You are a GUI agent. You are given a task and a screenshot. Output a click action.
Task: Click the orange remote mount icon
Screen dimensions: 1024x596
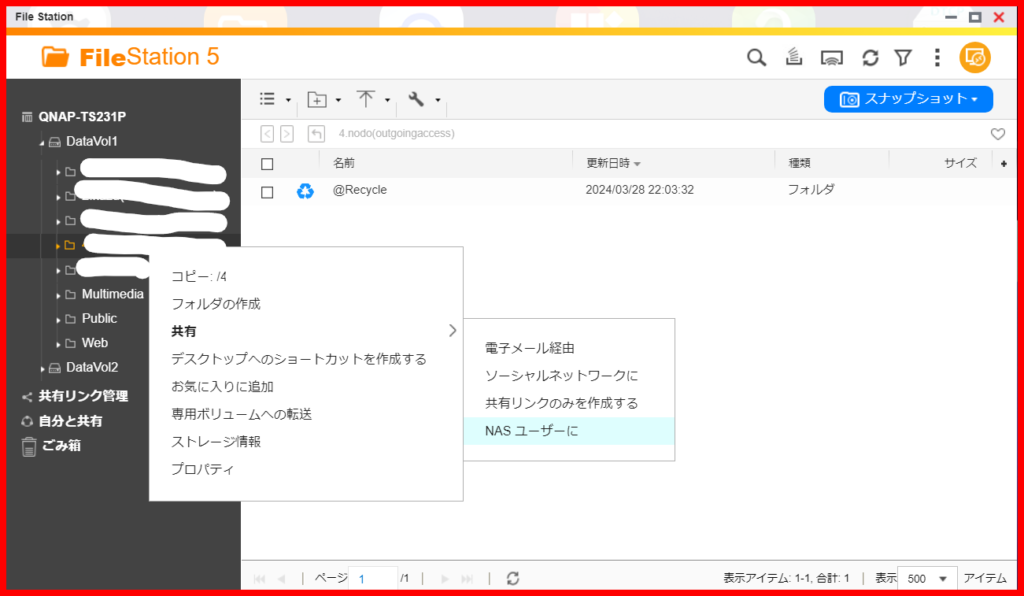(975, 57)
